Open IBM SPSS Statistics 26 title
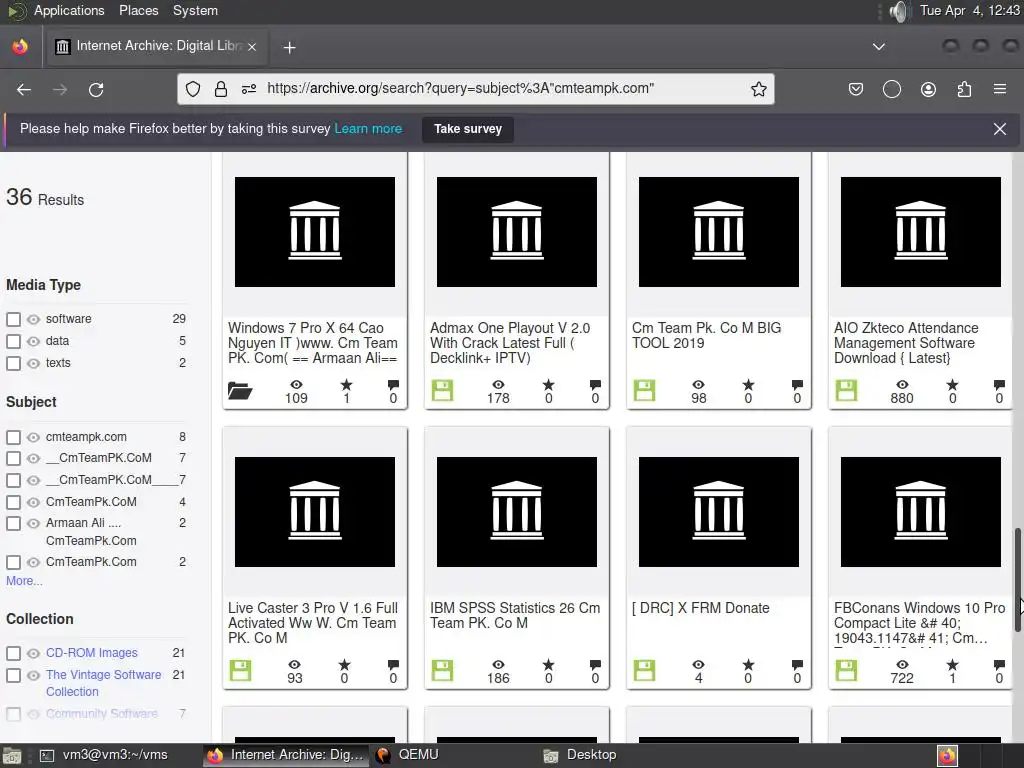1024x768 pixels. coord(515,615)
